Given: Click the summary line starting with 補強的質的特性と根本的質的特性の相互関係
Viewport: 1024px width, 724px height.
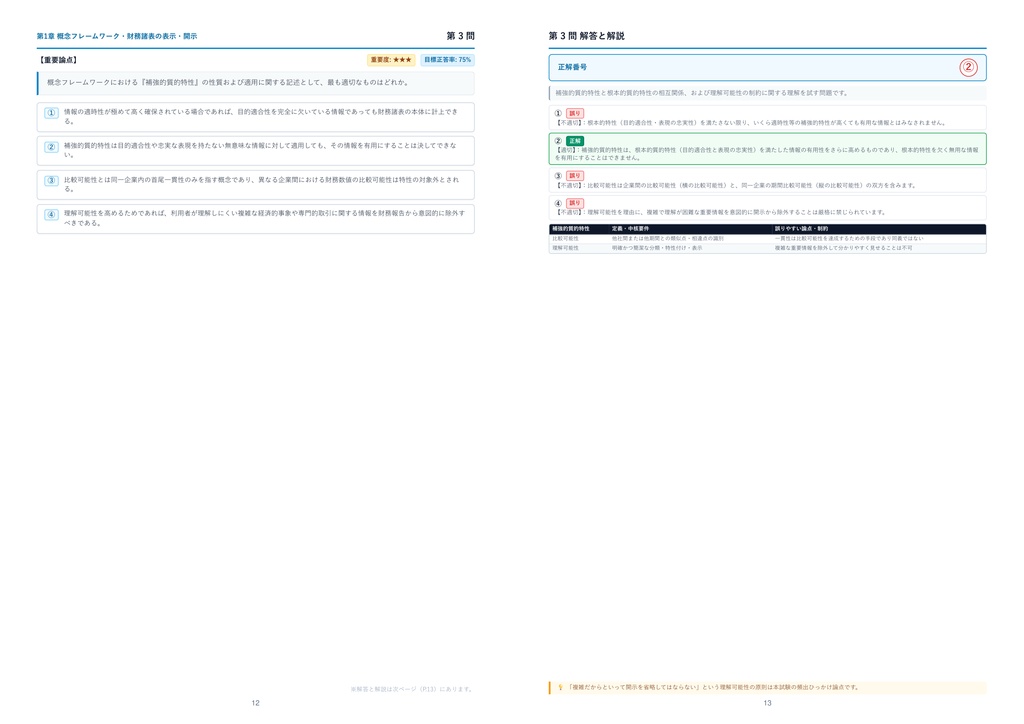Looking at the screenshot, I should (701, 93).
